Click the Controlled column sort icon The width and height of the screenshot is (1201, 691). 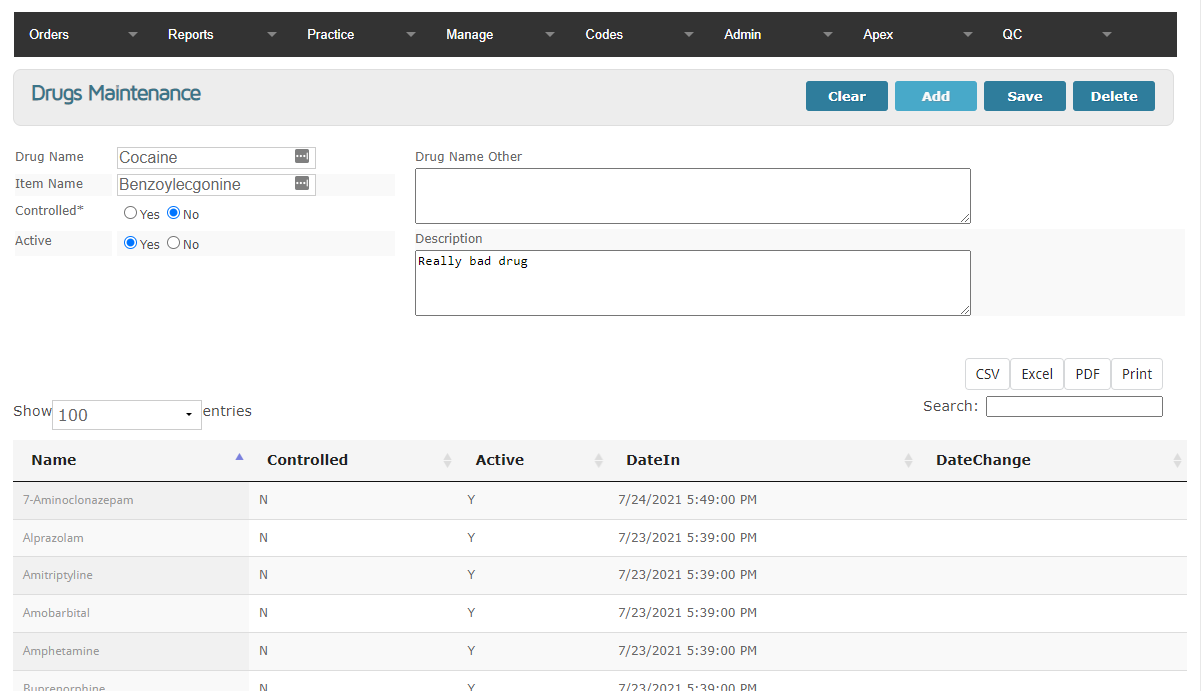[x=447, y=460]
